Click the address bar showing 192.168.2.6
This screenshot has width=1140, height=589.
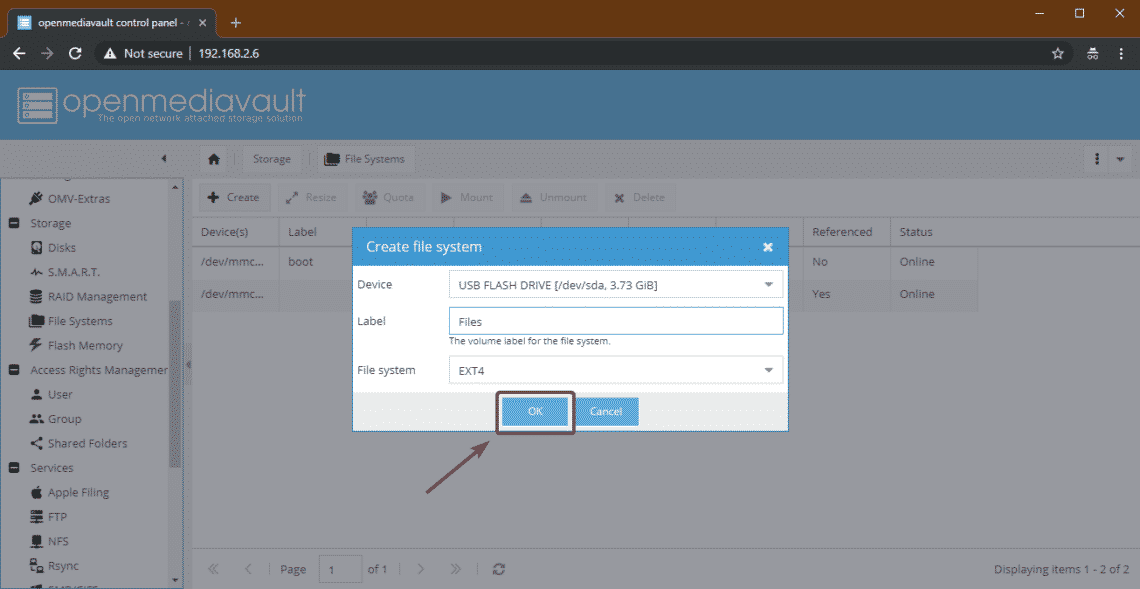(x=229, y=53)
